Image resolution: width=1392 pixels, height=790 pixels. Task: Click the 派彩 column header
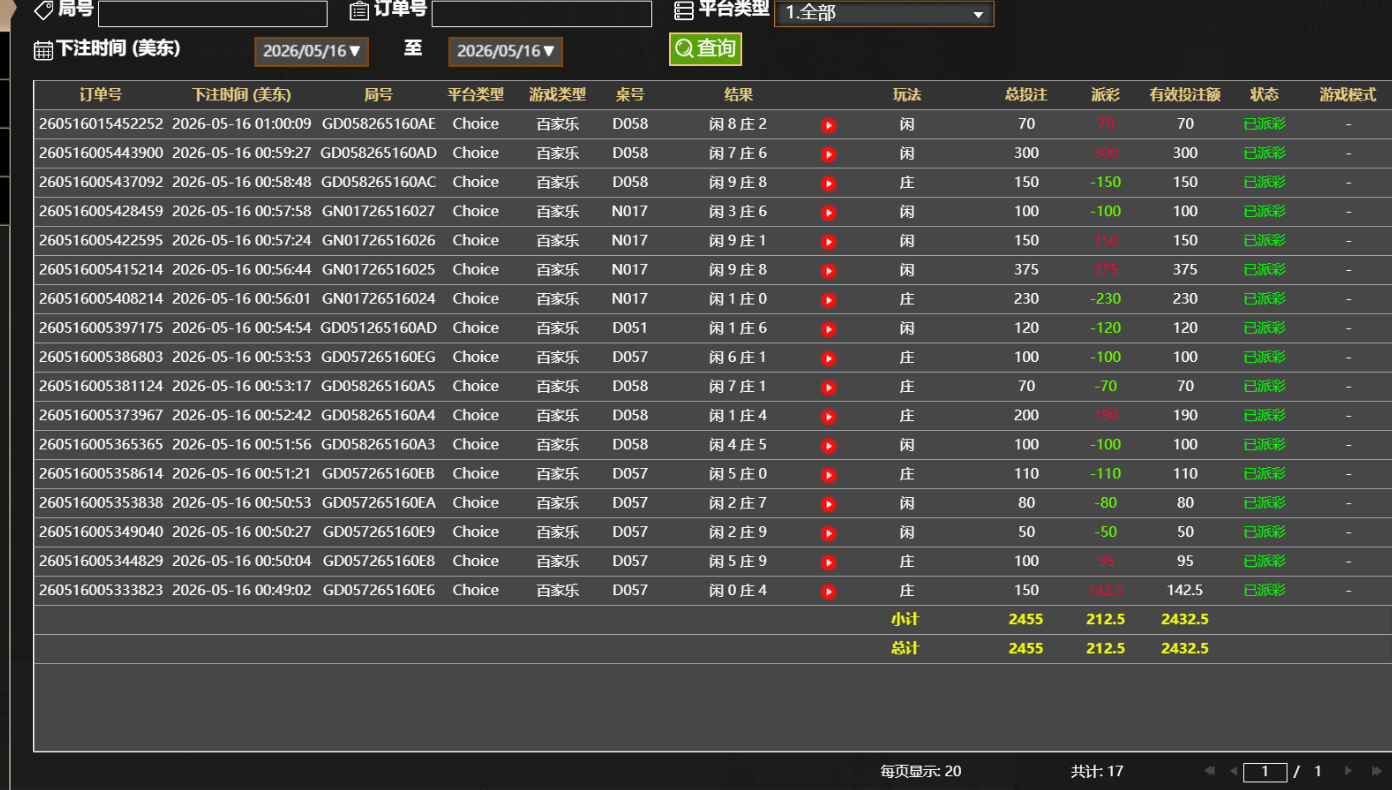click(1105, 95)
